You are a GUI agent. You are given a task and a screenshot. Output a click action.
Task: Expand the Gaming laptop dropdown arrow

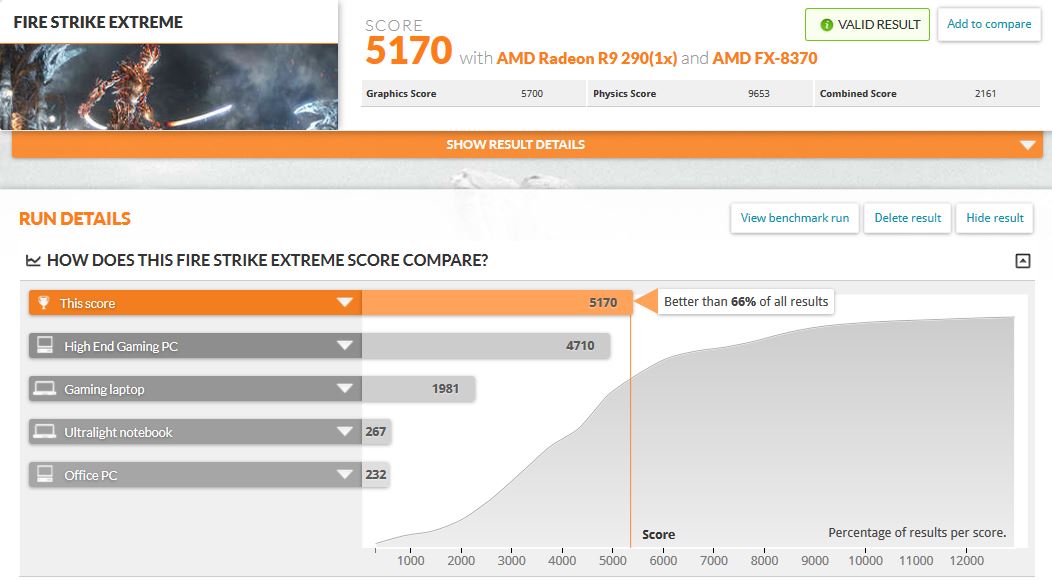click(x=345, y=388)
